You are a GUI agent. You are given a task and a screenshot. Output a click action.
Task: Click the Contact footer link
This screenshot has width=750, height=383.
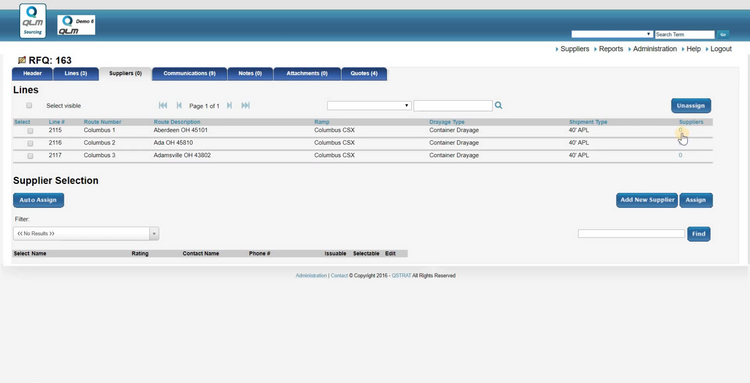tap(339, 275)
